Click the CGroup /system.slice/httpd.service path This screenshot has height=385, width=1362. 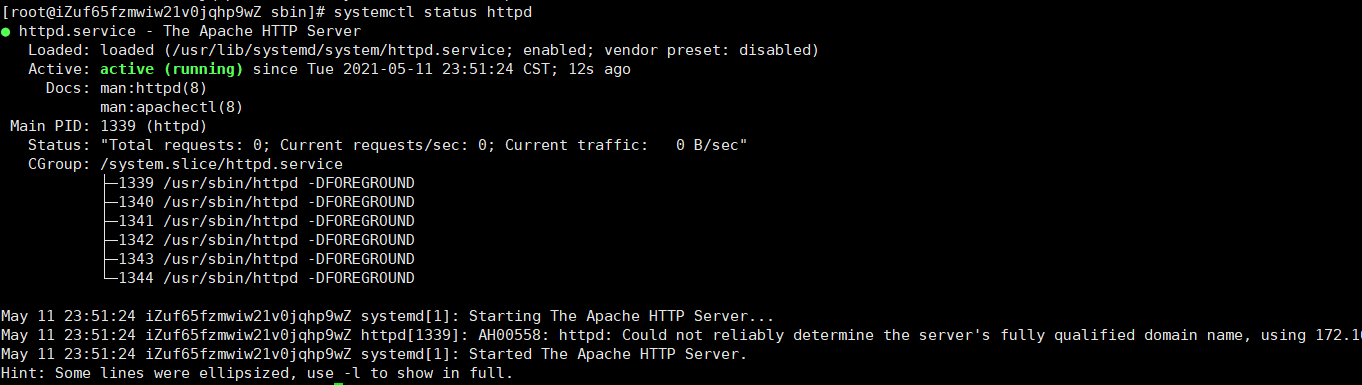click(x=221, y=164)
